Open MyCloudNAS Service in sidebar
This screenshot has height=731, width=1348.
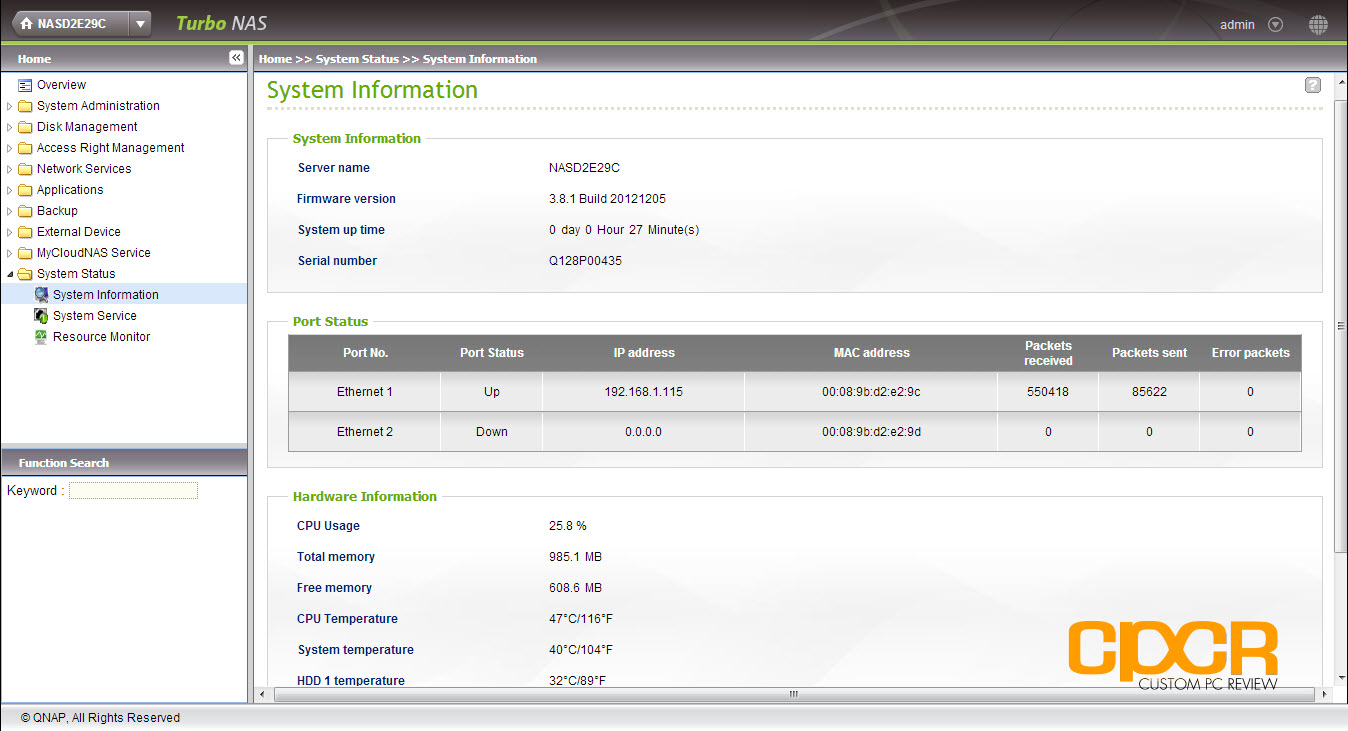[93, 253]
